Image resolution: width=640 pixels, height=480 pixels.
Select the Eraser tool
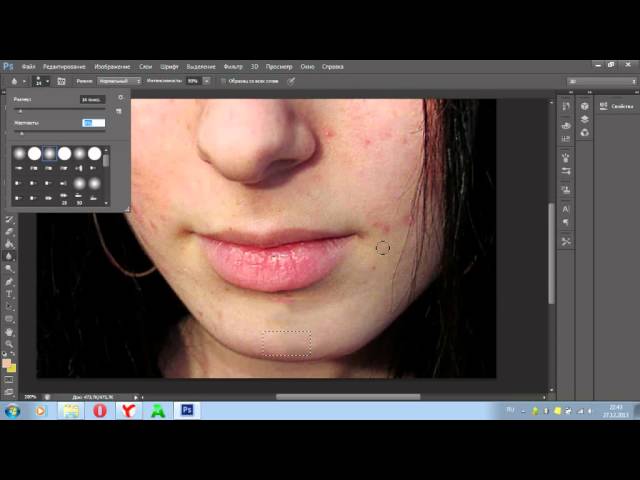(x=9, y=231)
